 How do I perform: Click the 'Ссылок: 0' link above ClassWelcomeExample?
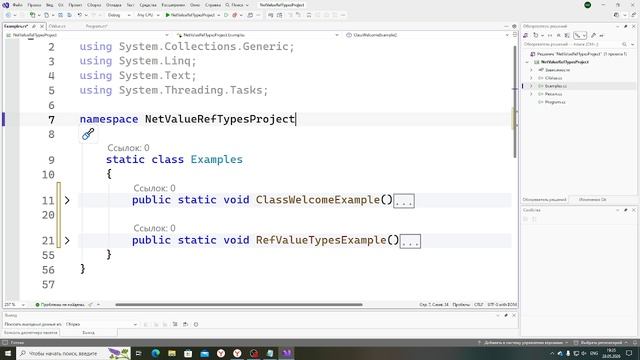click(154, 188)
